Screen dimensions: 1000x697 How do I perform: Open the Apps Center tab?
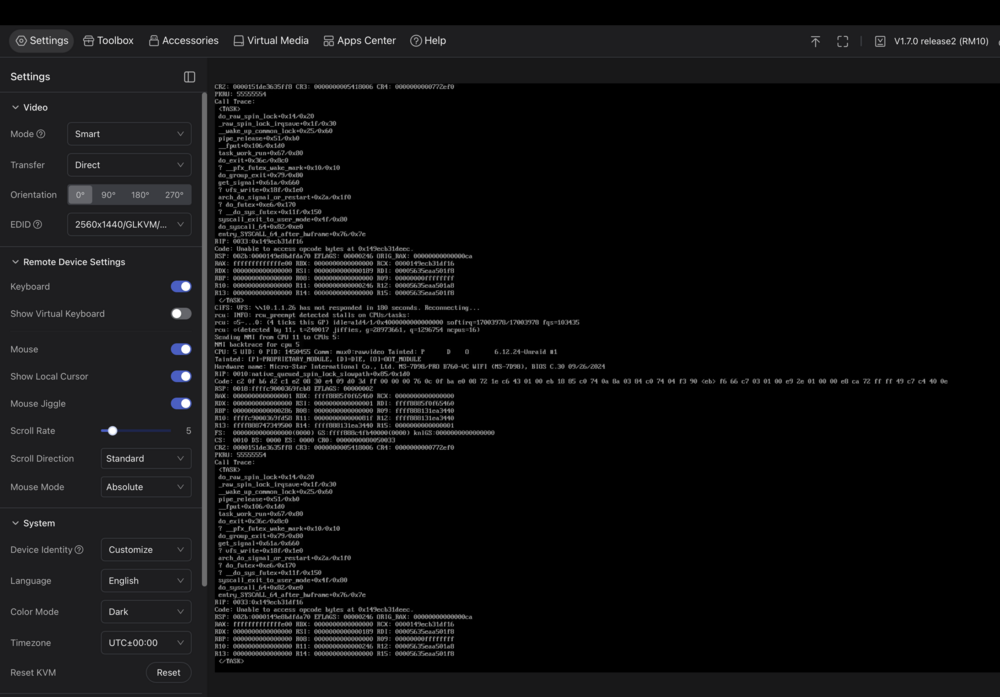tap(360, 41)
